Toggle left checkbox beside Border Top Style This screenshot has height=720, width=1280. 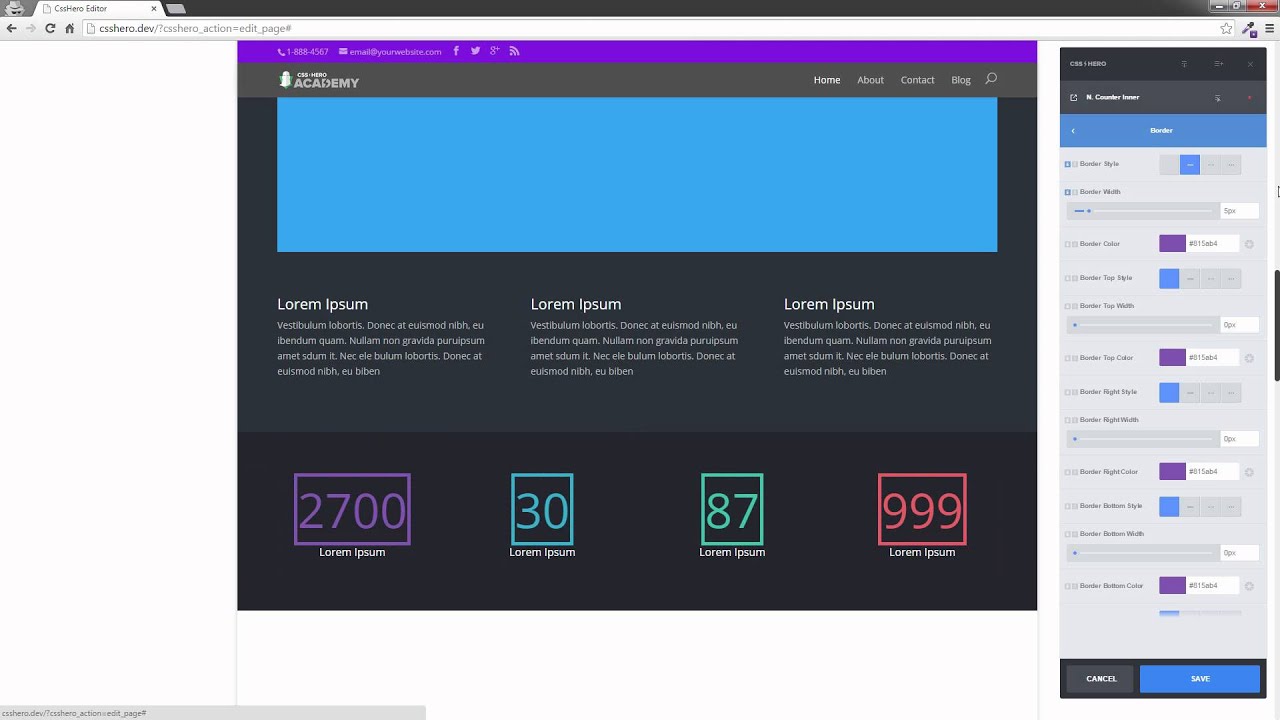pos(1067,278)
